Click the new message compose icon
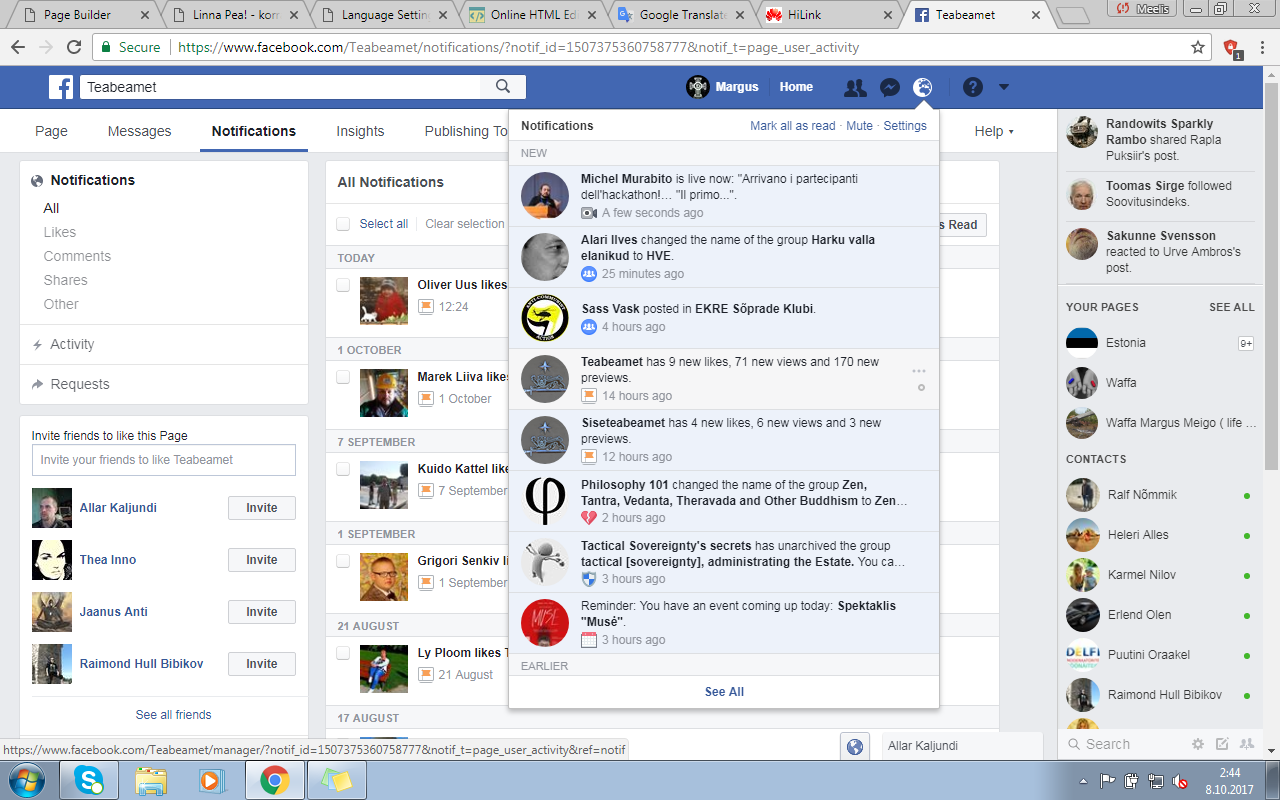The height and width of the screenshot is (800, 1280). (x=1222, y=744)
